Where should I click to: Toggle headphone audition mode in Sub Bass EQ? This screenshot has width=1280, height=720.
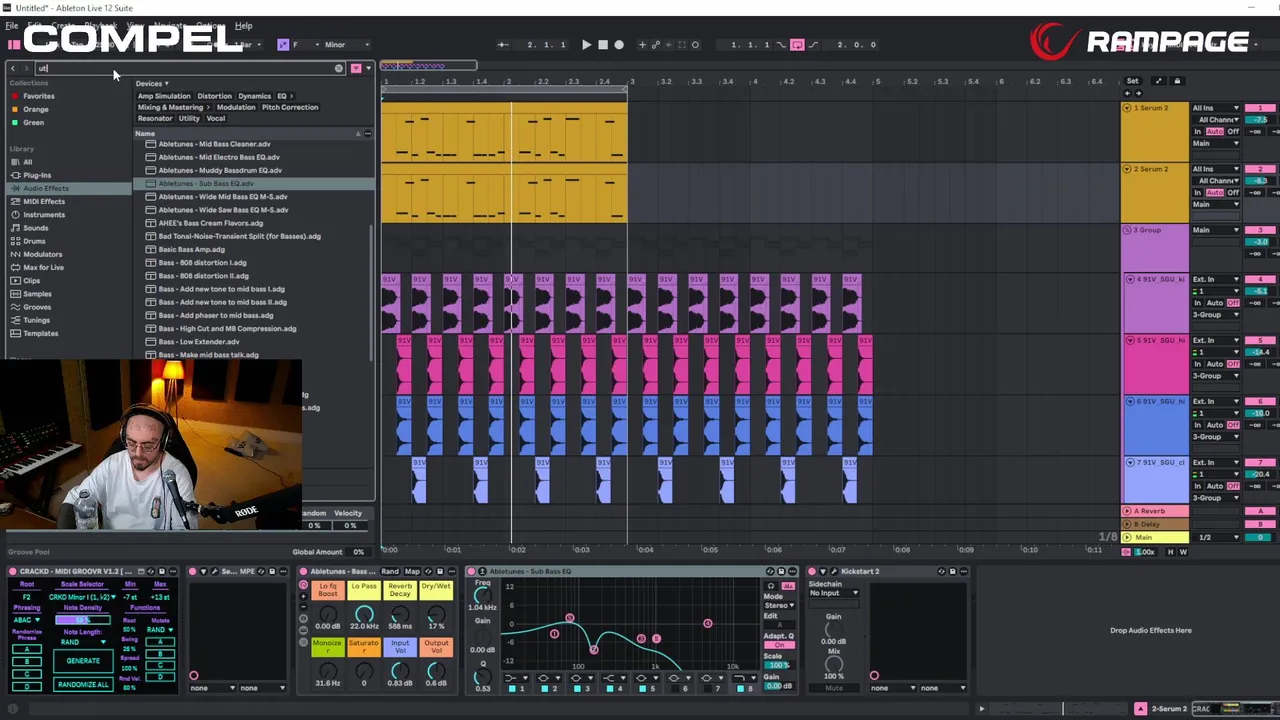click(x=770, y=586)
